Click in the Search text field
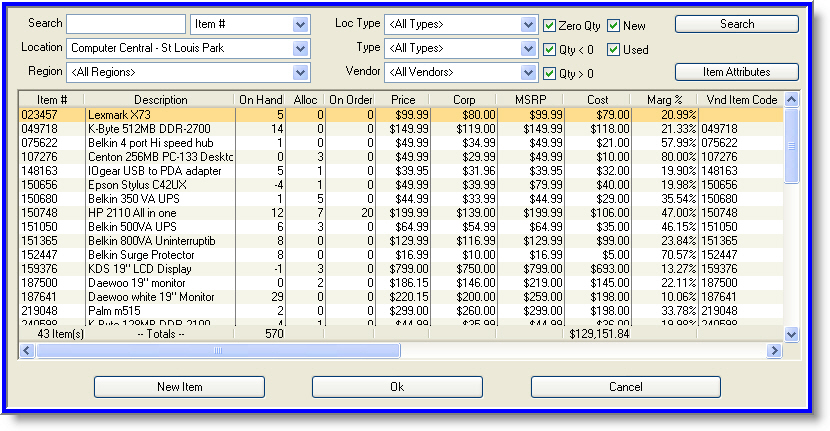 pyautogui.click(x=126, y=24)
